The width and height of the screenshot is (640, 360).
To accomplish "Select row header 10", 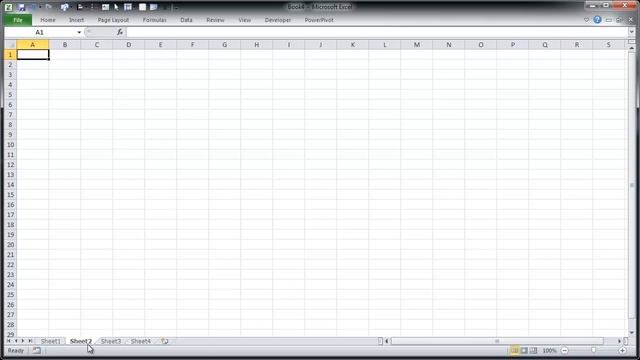I will click(11, 145).
